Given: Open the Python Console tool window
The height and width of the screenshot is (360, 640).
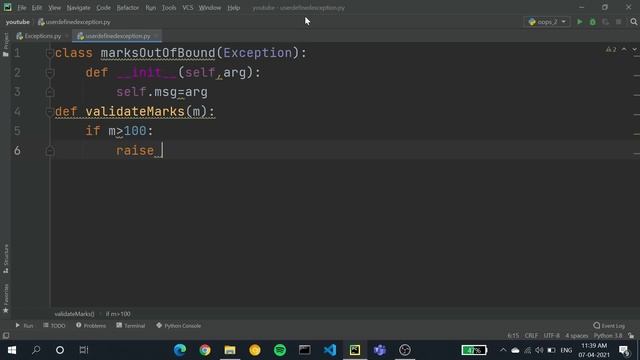Looking at the screenshot, I should (178, 326).
